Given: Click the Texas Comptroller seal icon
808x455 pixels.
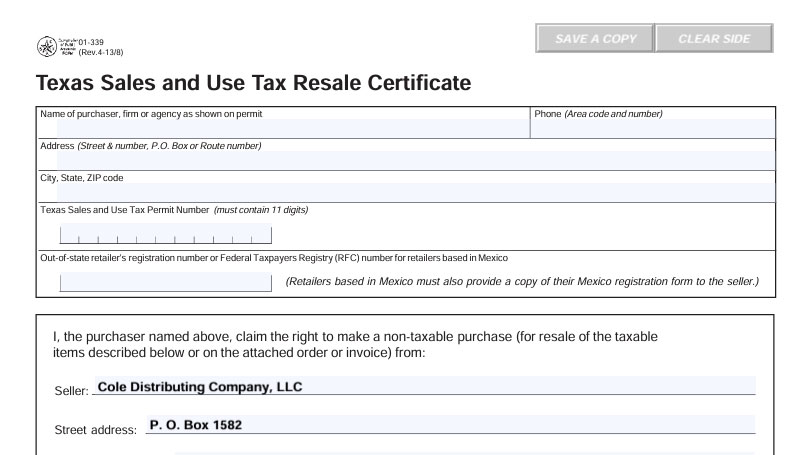Looking at the screenshot, I should tap(47, 47).
